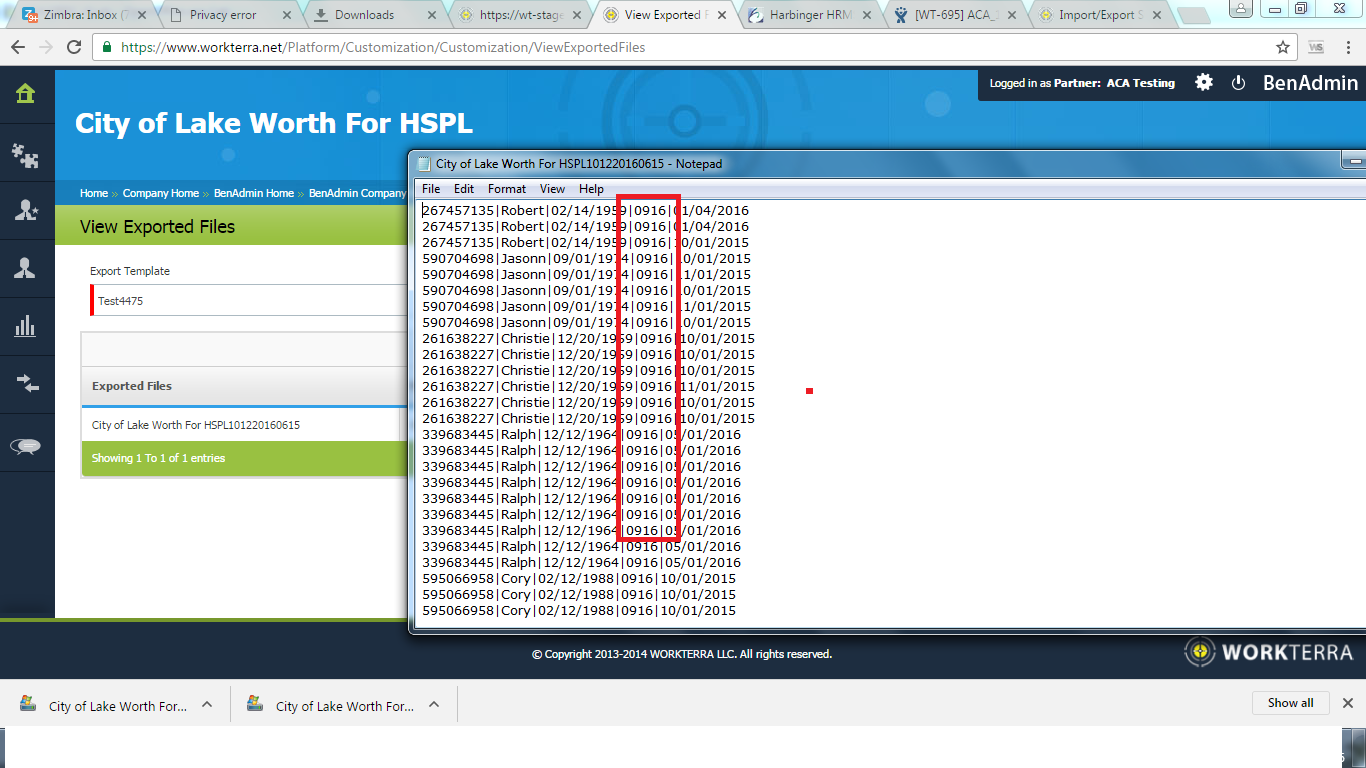The height and width of the screenshot is (768, 1366).
Task: Reload the page with browser refresh icon
Action: pyautogui.click(x=74, y=47)
